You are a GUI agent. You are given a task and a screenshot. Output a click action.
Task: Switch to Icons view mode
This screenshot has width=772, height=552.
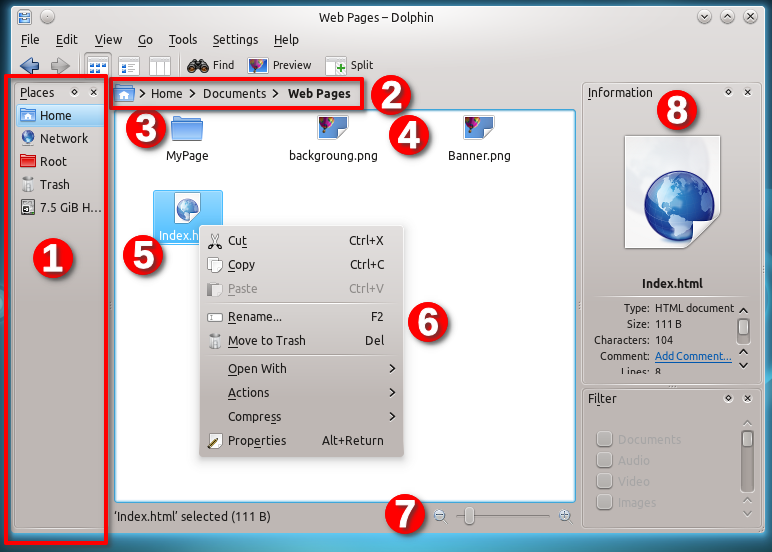pos(98,66)
